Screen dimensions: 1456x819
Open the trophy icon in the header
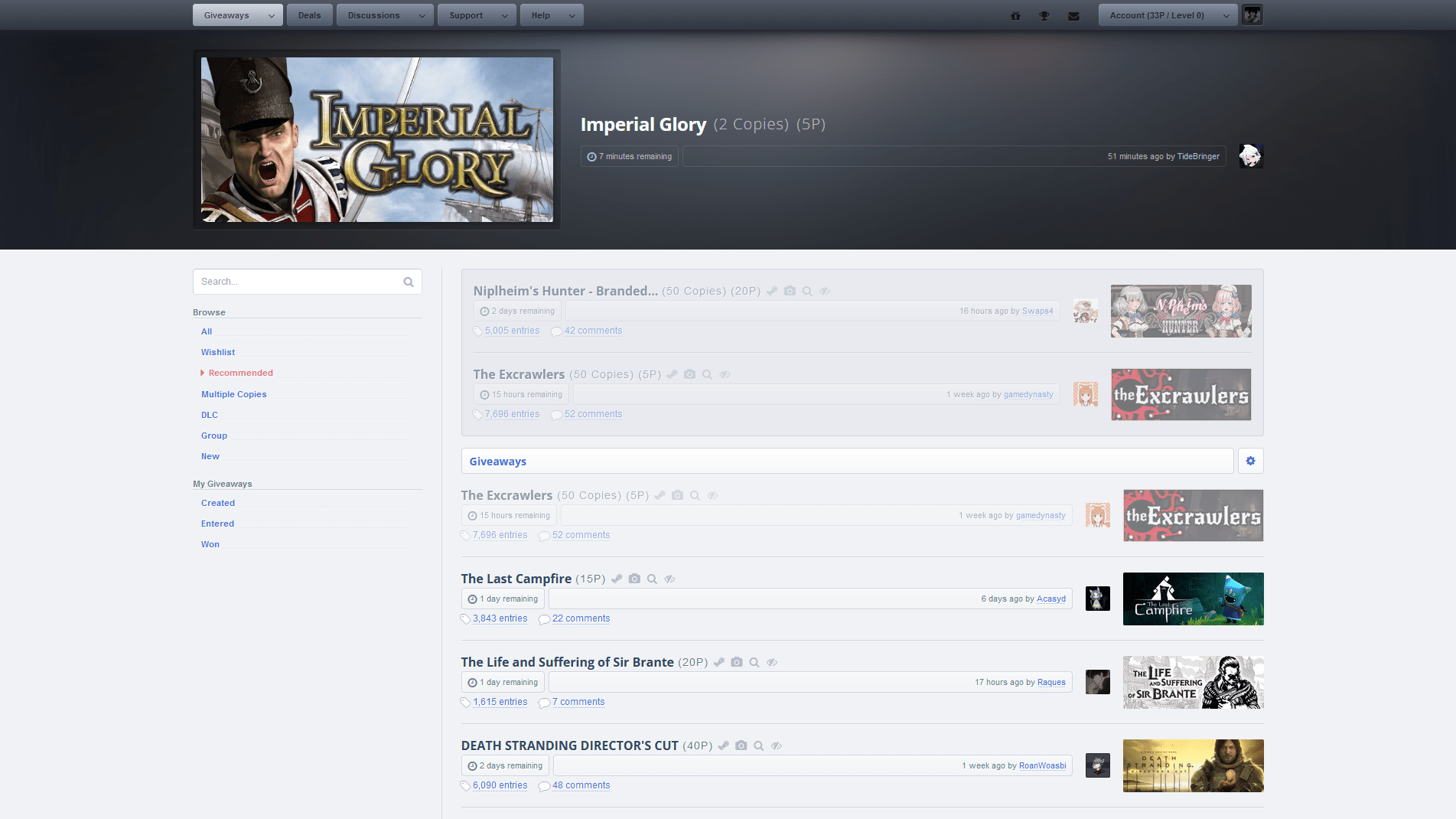[x=1044, y=15]
